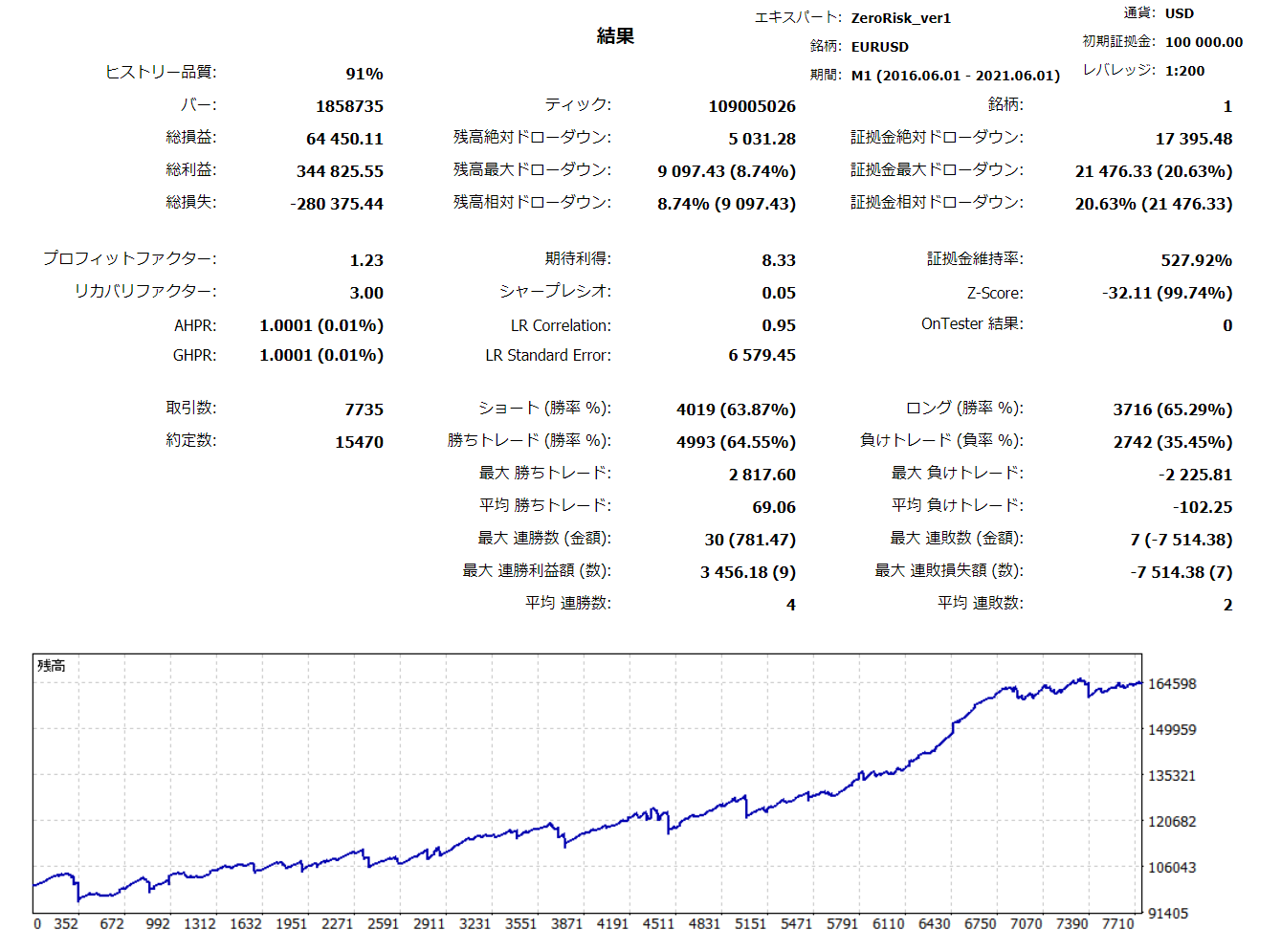Click Z-Score value -32.11 (99.74%)
The image size is (1281, 952).
click(1167, 293)
